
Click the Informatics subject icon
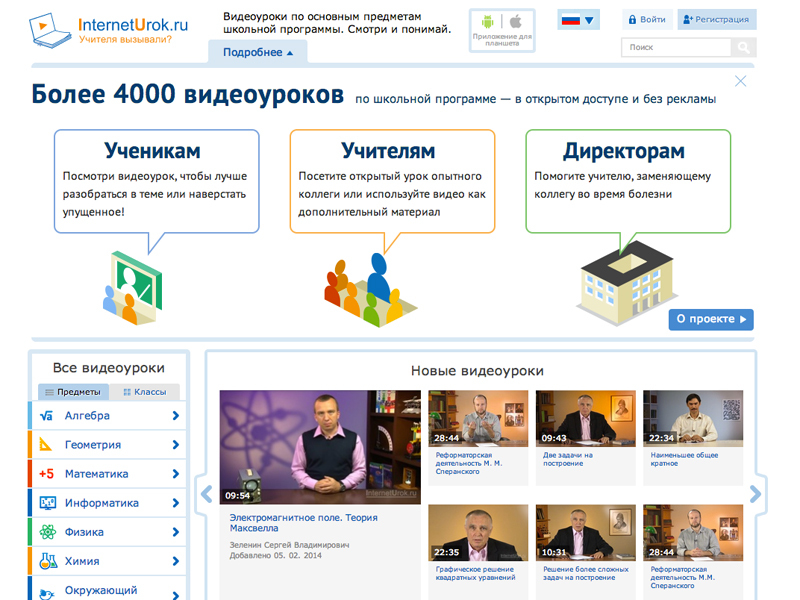47,503
